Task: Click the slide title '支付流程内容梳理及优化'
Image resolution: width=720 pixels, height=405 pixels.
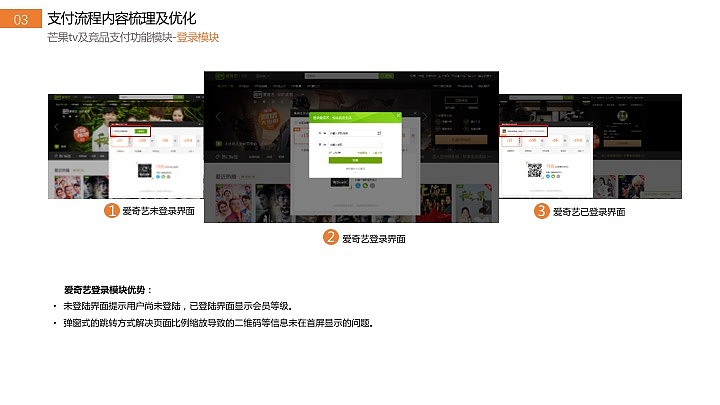Action: click(x=122, y=18)
